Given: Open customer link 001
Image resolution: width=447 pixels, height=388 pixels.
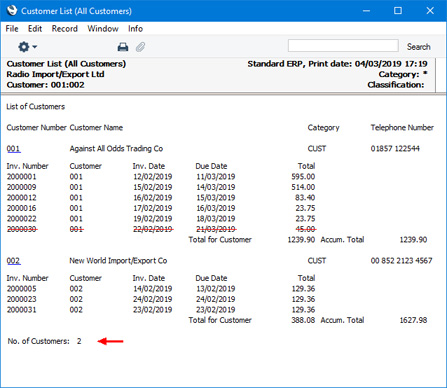Looking at the screenshot, I should (13, 149).
